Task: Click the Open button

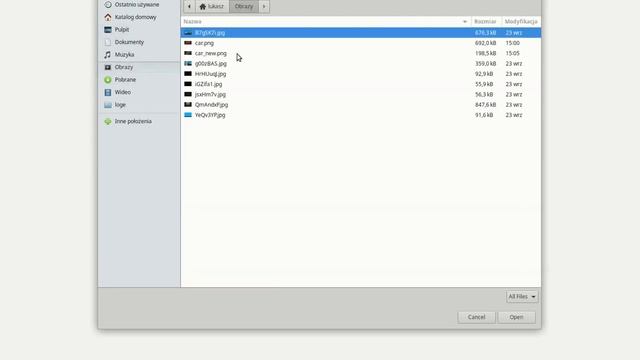Action: [x=516, y=317]
